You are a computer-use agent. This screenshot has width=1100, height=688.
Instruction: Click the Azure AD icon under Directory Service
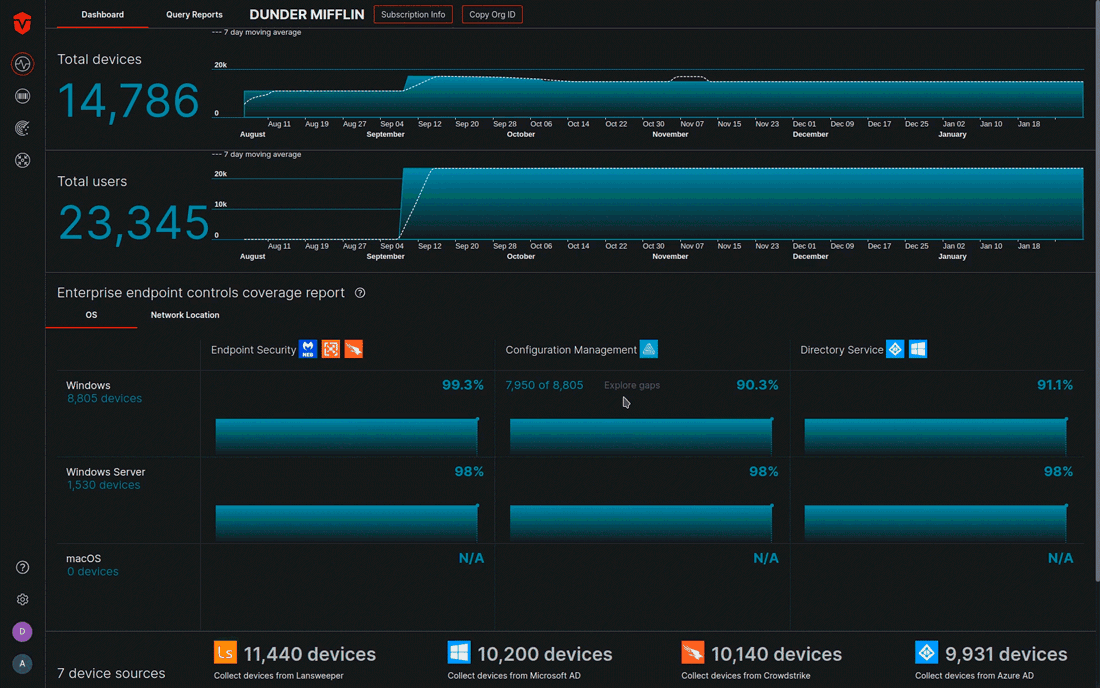pyautogui.click(x=895, y=349)
